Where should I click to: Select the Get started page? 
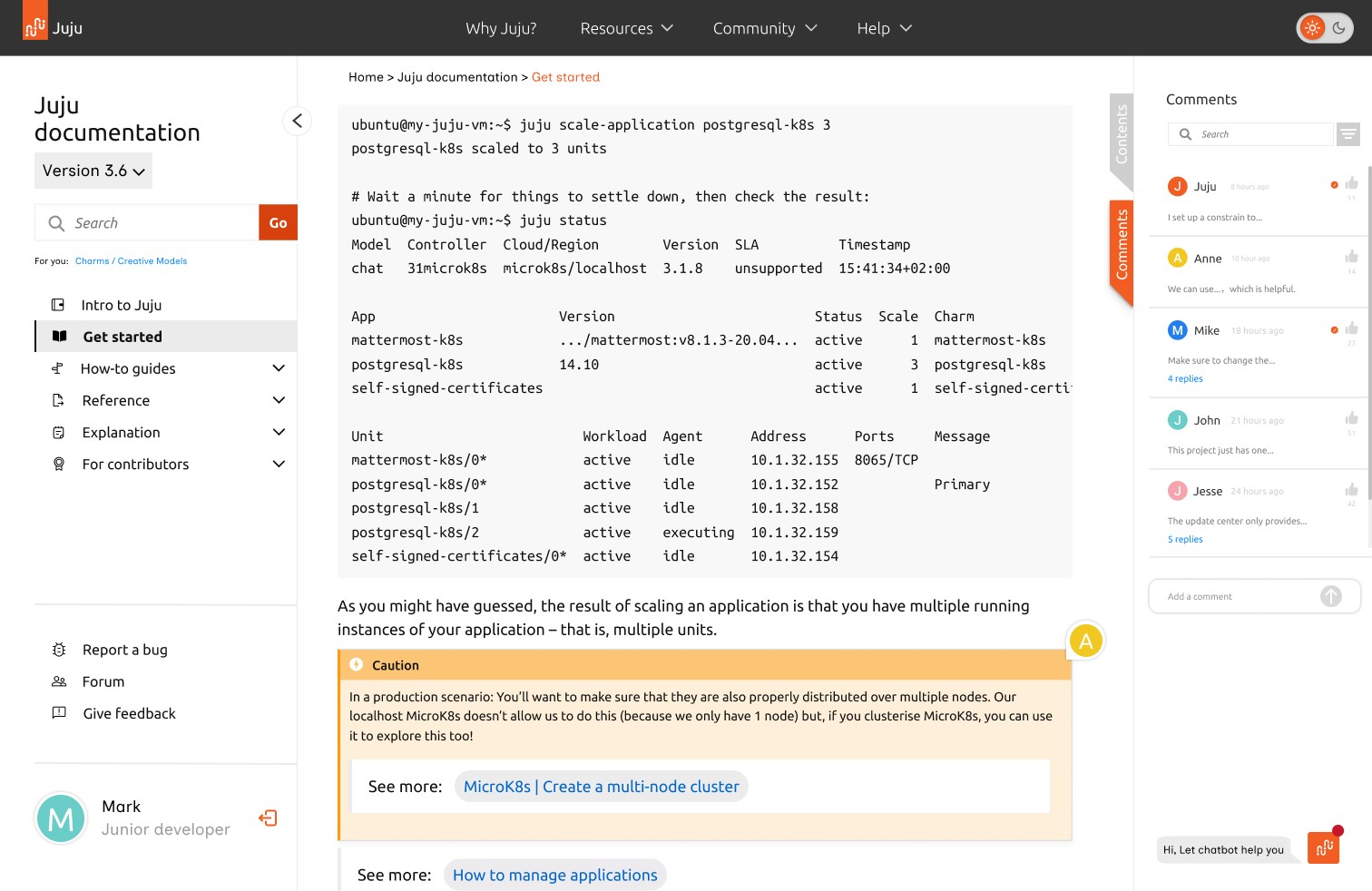click(166, 337)
